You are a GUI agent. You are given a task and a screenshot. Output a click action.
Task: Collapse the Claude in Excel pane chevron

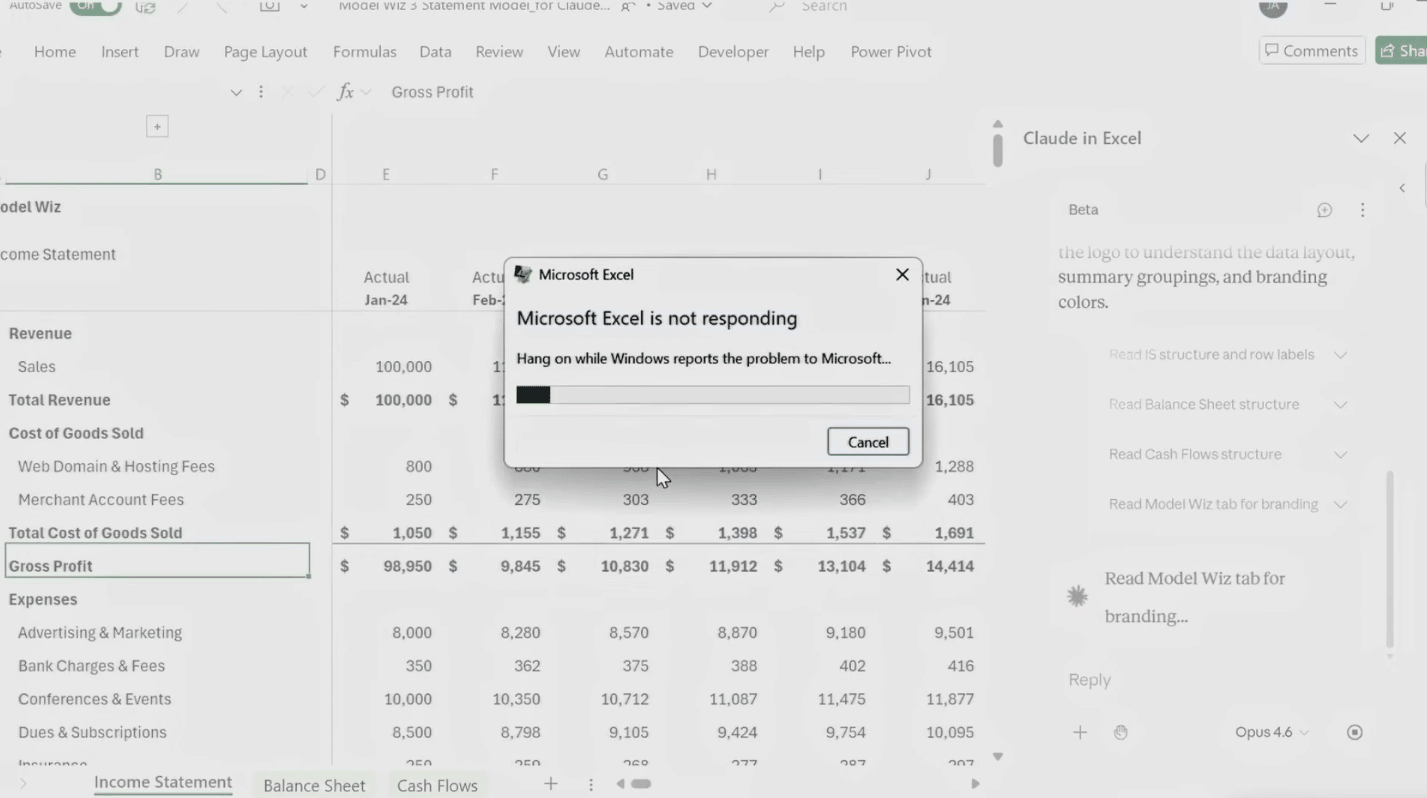pyautogui.click(x=1361, y=138)
